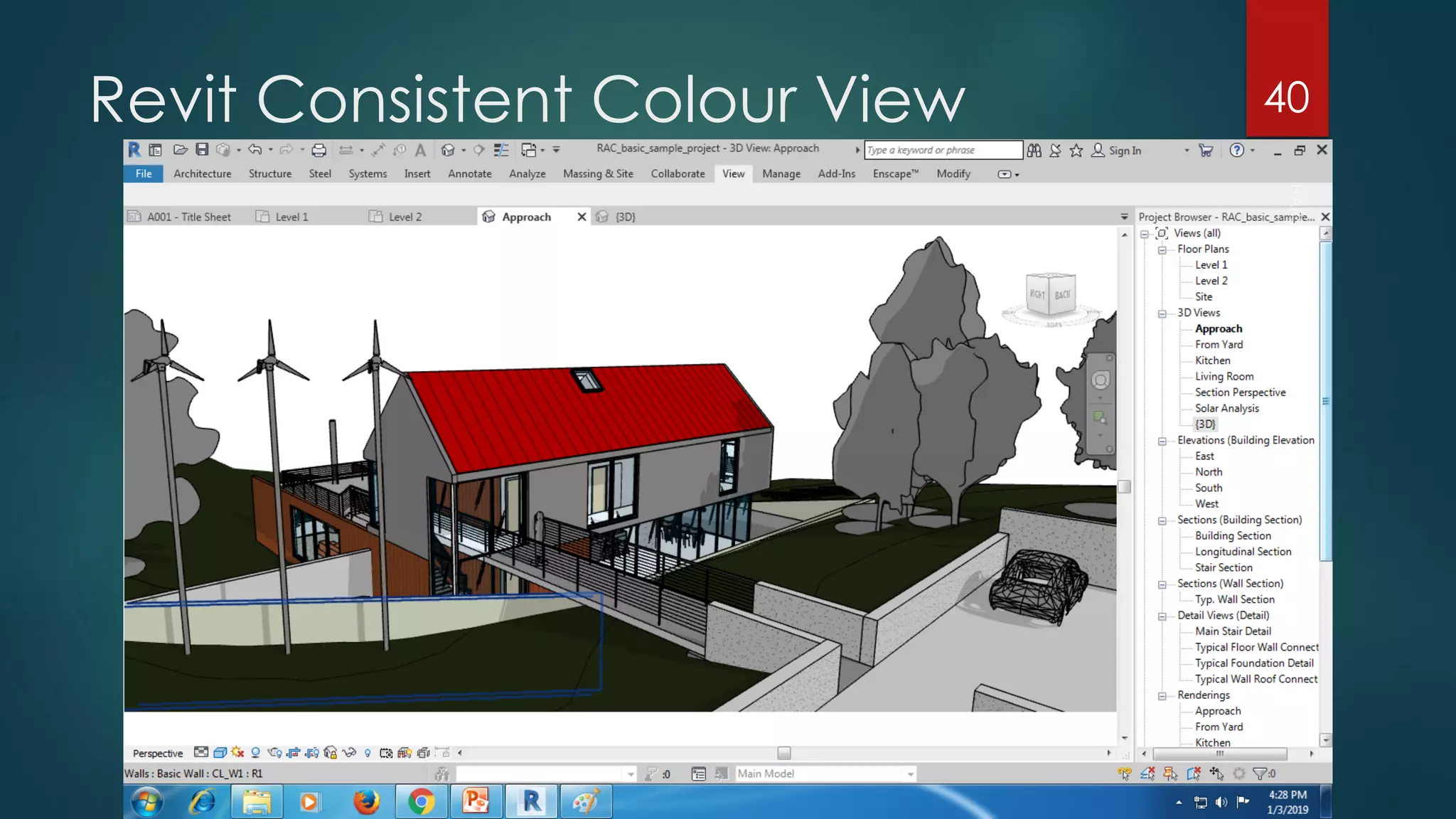Click the Undo arrow icon
This screenshot has height=819, width=1456.
(255, 149)
